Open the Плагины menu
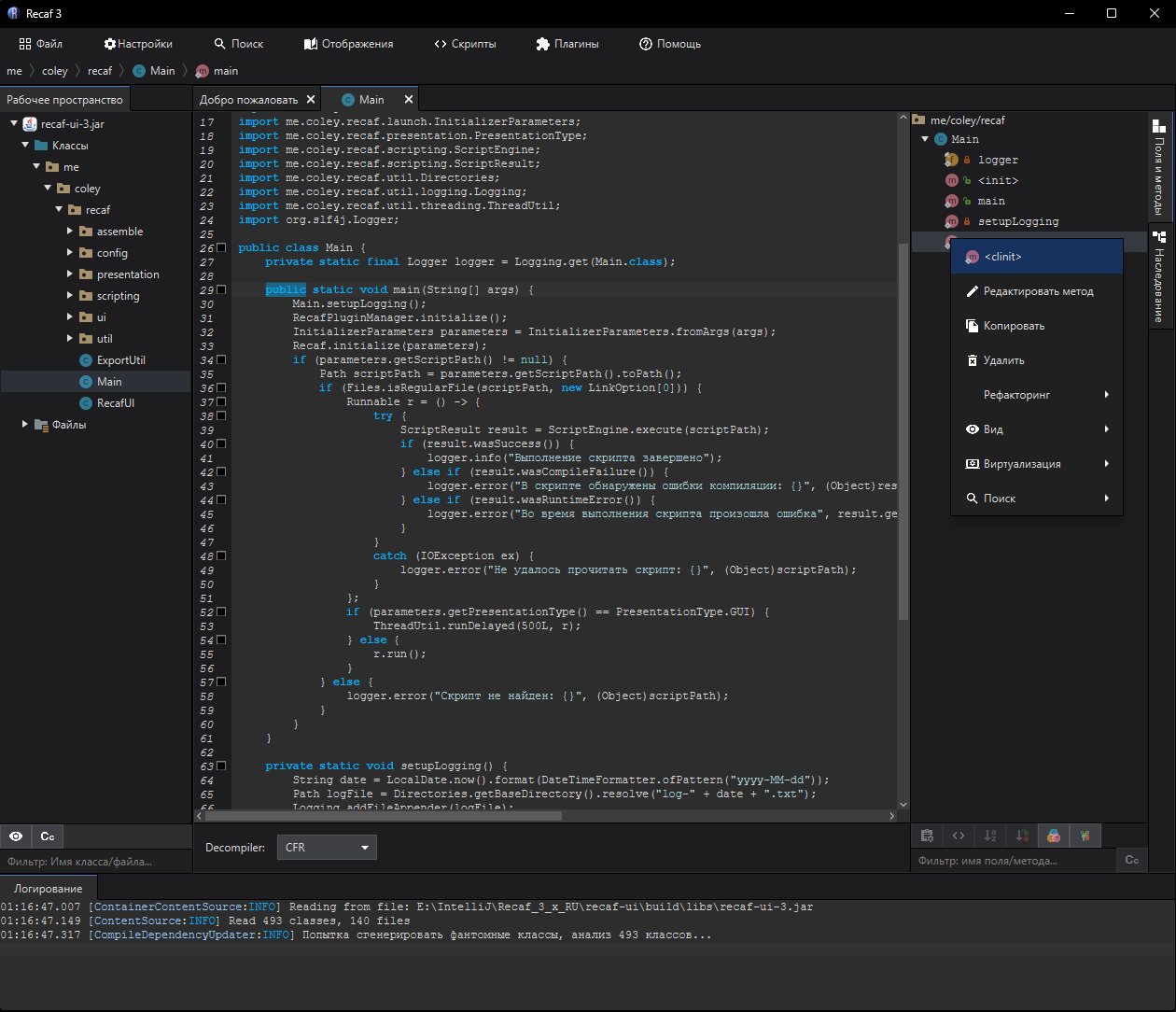Viewport: 1176px width, 1012px height. [567, 44]
